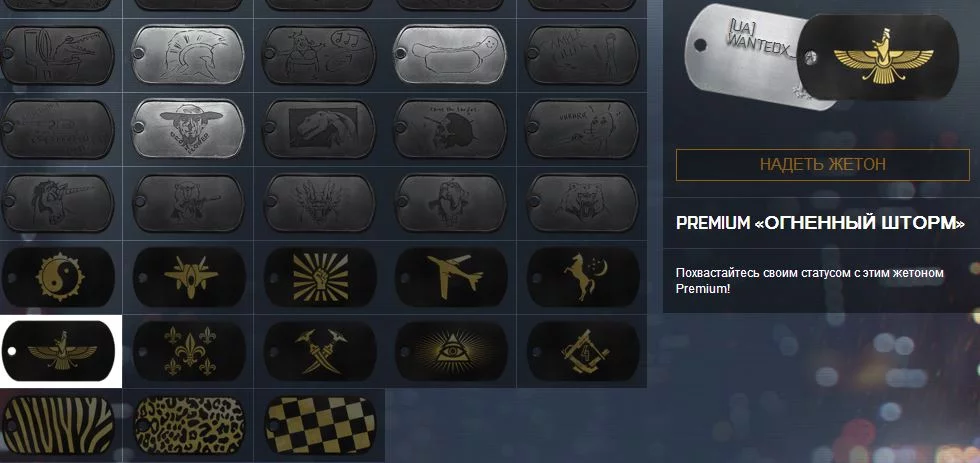Choose the gold checkered pattern tag
Image resolution: width=980 pixels, height=463 pixels.
pyautogui.click(x=320, y=426)
